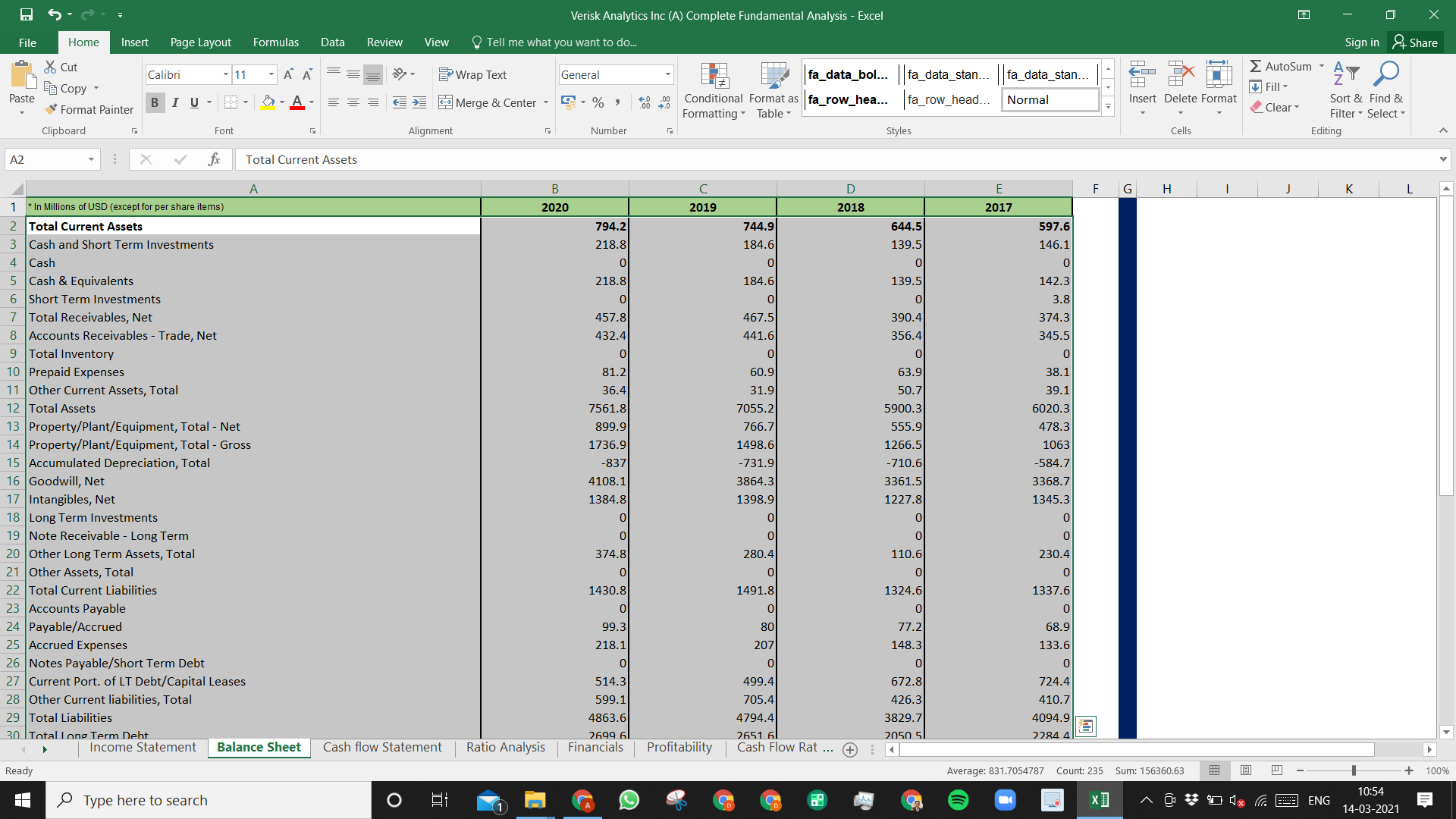Screen dimensions: 1456x819
Task: Click the Insert Function fx icon
Action: coord(214,159)
